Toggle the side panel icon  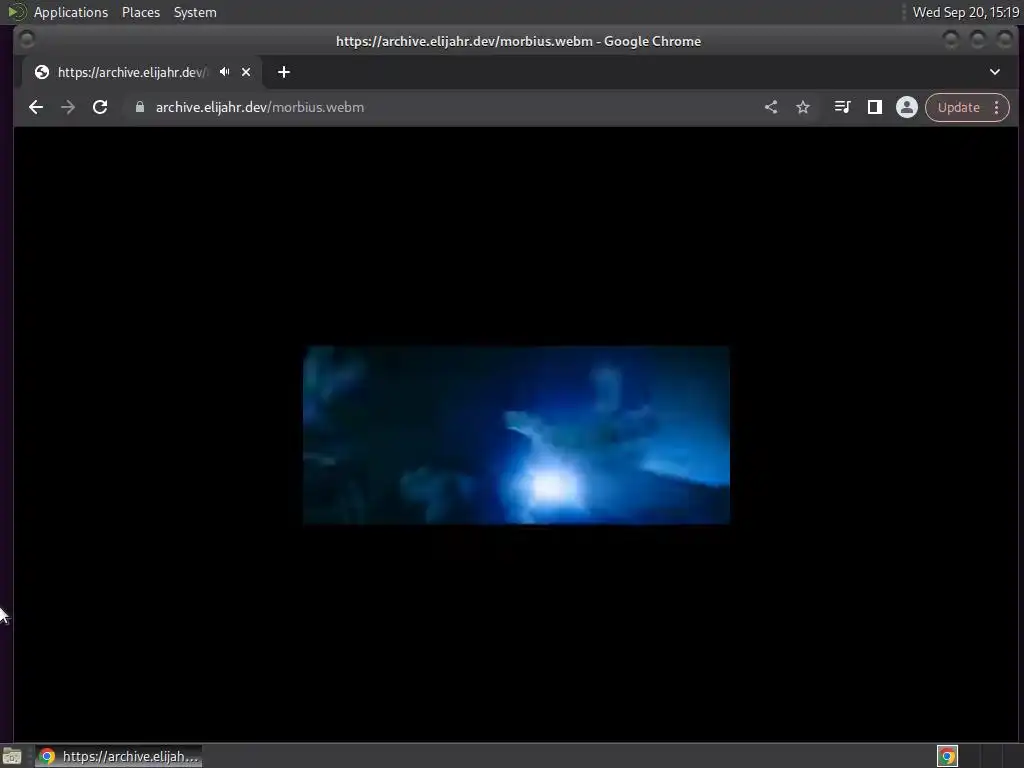(874, 107)
